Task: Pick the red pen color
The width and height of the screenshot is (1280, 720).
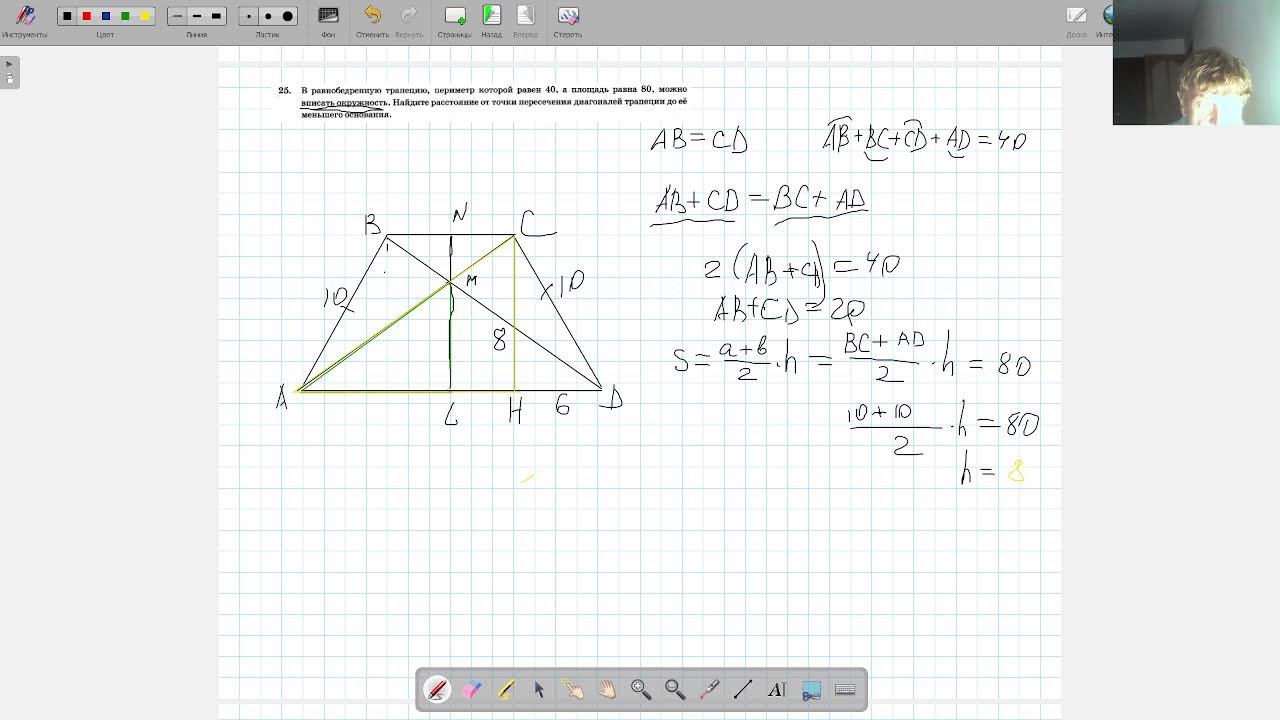Action: [86, 16]
